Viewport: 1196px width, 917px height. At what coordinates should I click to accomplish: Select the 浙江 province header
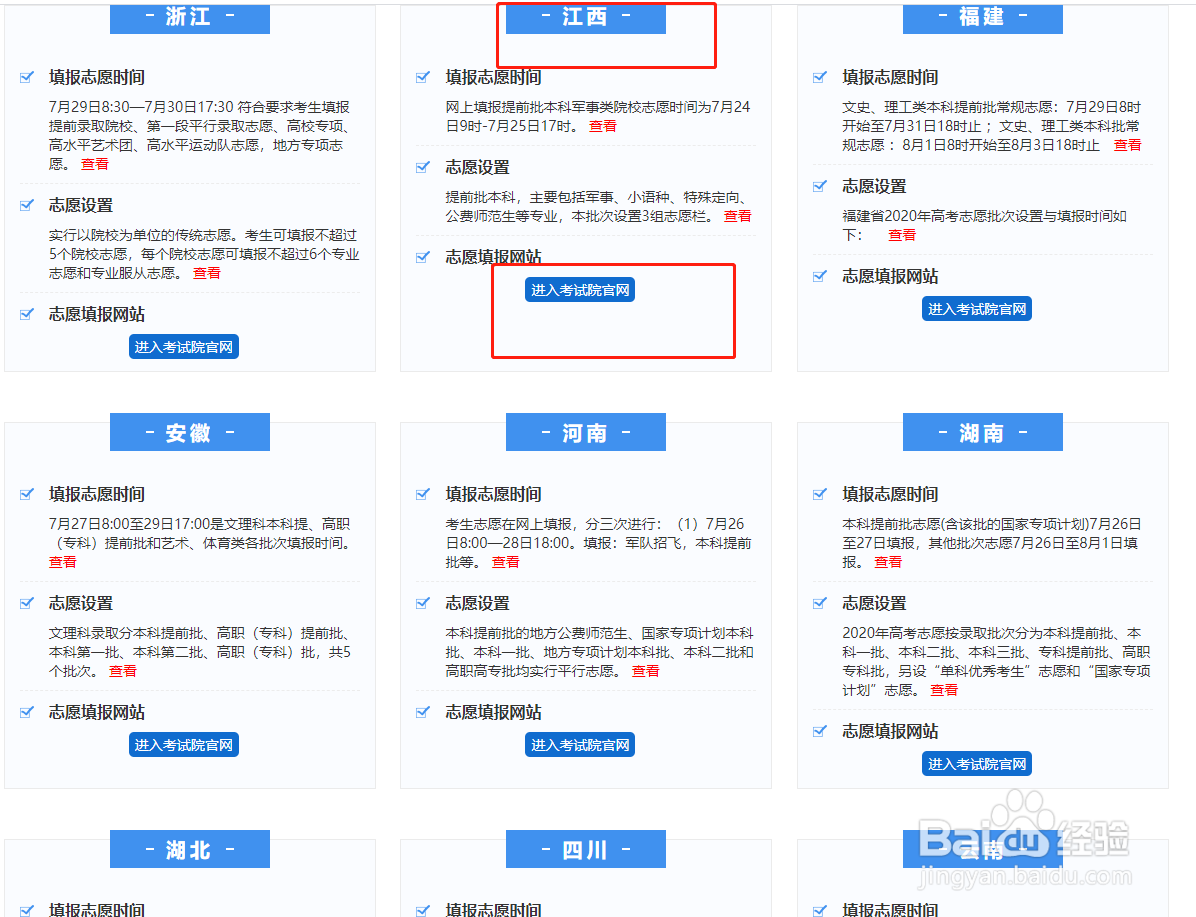point(189,18)
